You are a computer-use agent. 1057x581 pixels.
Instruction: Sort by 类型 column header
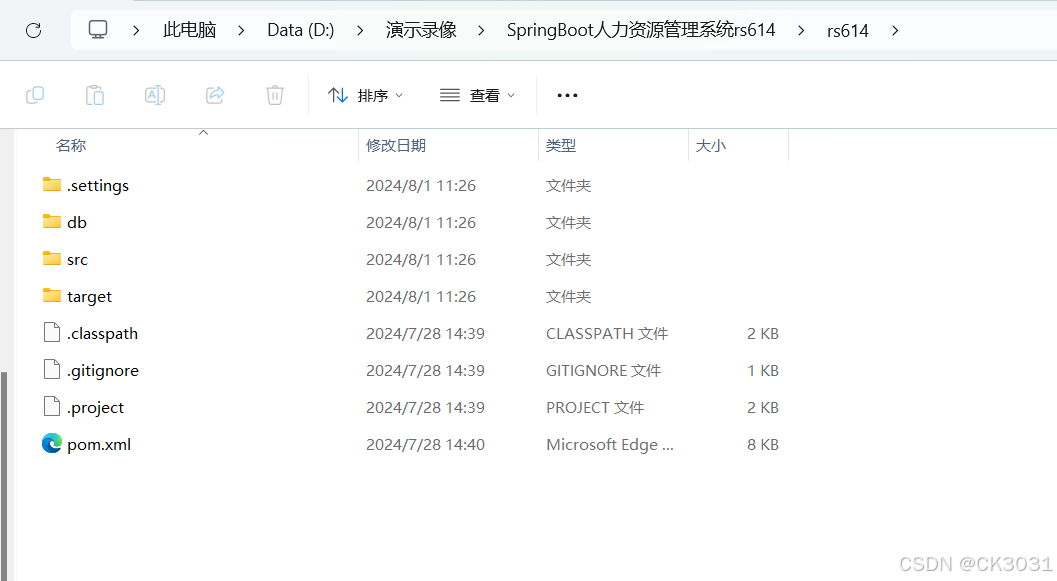coord(561,146)
